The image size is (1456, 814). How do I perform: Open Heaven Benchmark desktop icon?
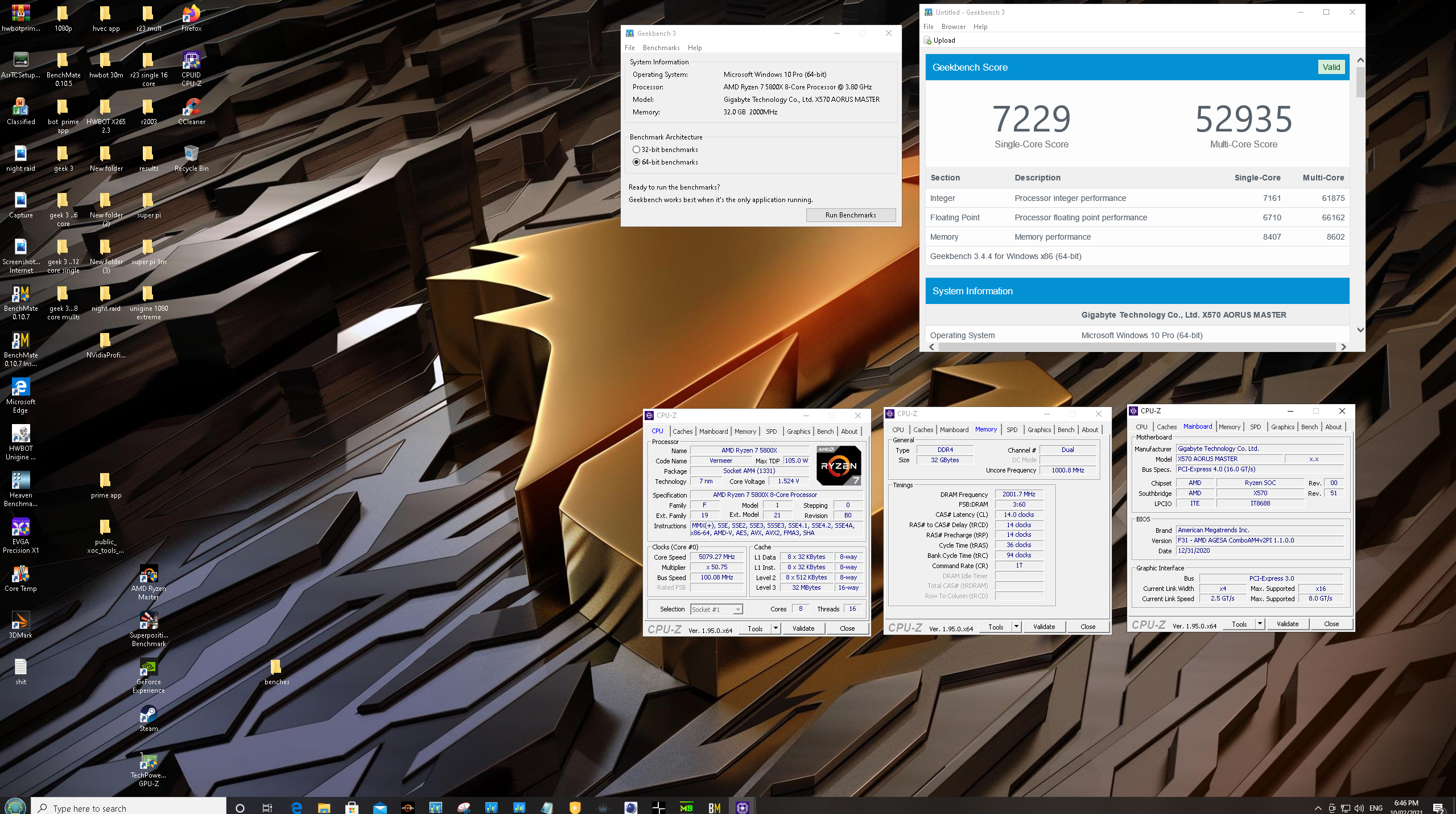pyautogui.click(x=20, y=489)
